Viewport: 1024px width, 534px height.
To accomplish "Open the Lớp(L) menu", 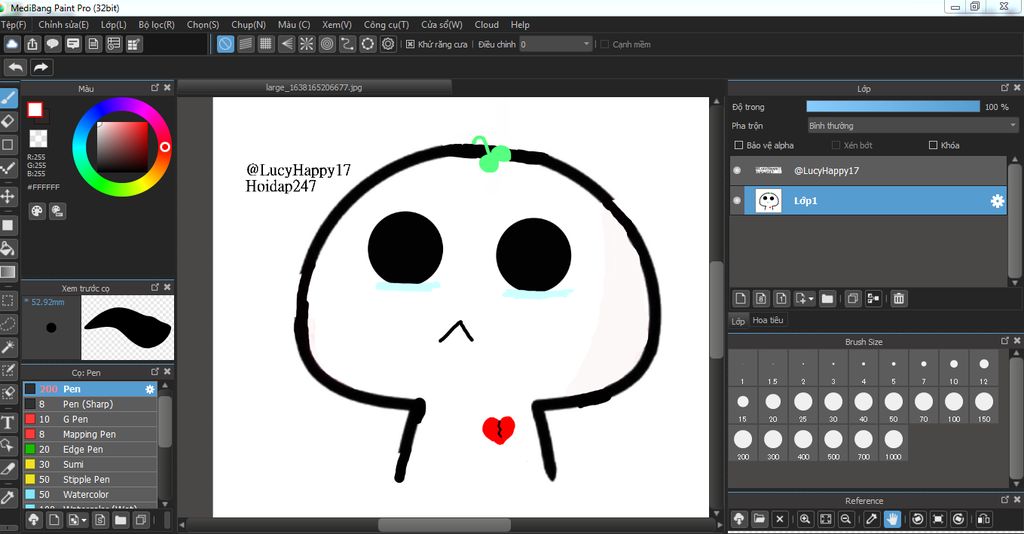I will pos(114,25).
